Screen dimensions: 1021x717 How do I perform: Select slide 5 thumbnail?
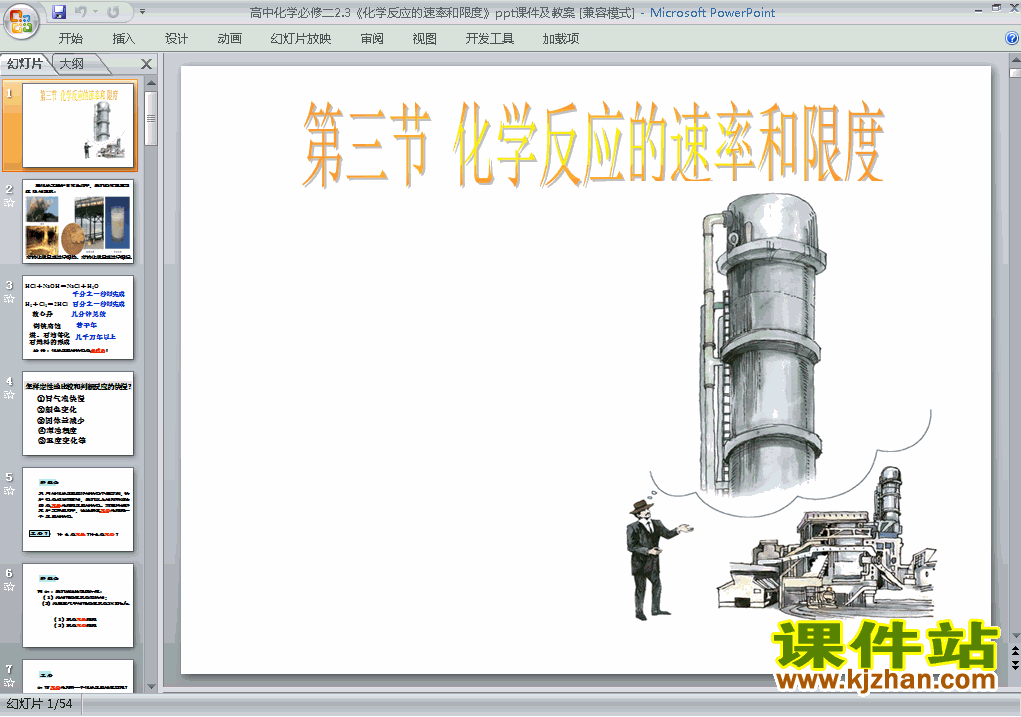(78, 509)
